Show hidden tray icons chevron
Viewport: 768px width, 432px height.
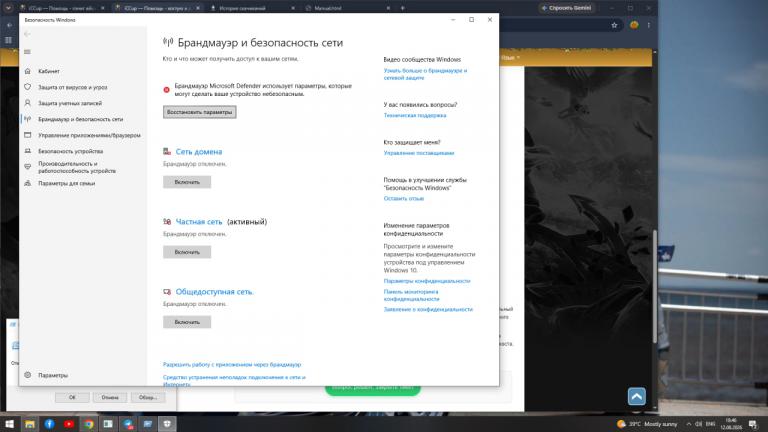coord(689,424)
